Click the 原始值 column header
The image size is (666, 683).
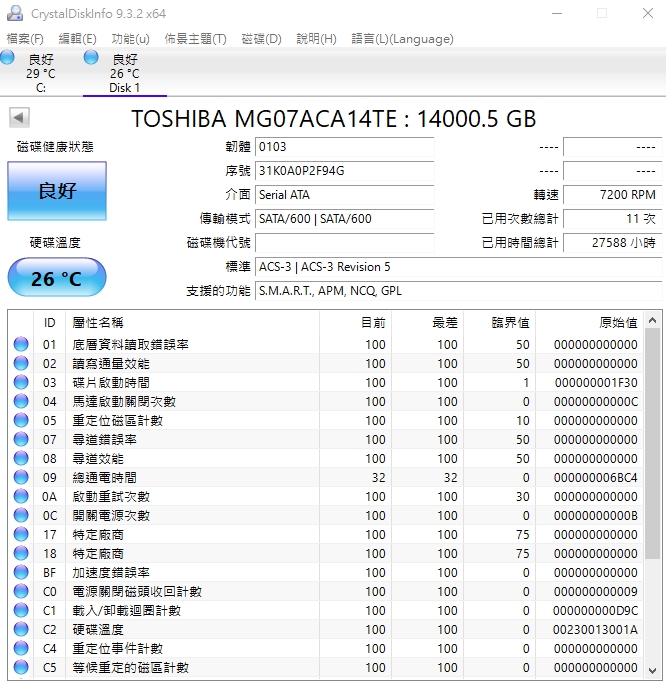[x=589, y=323]
